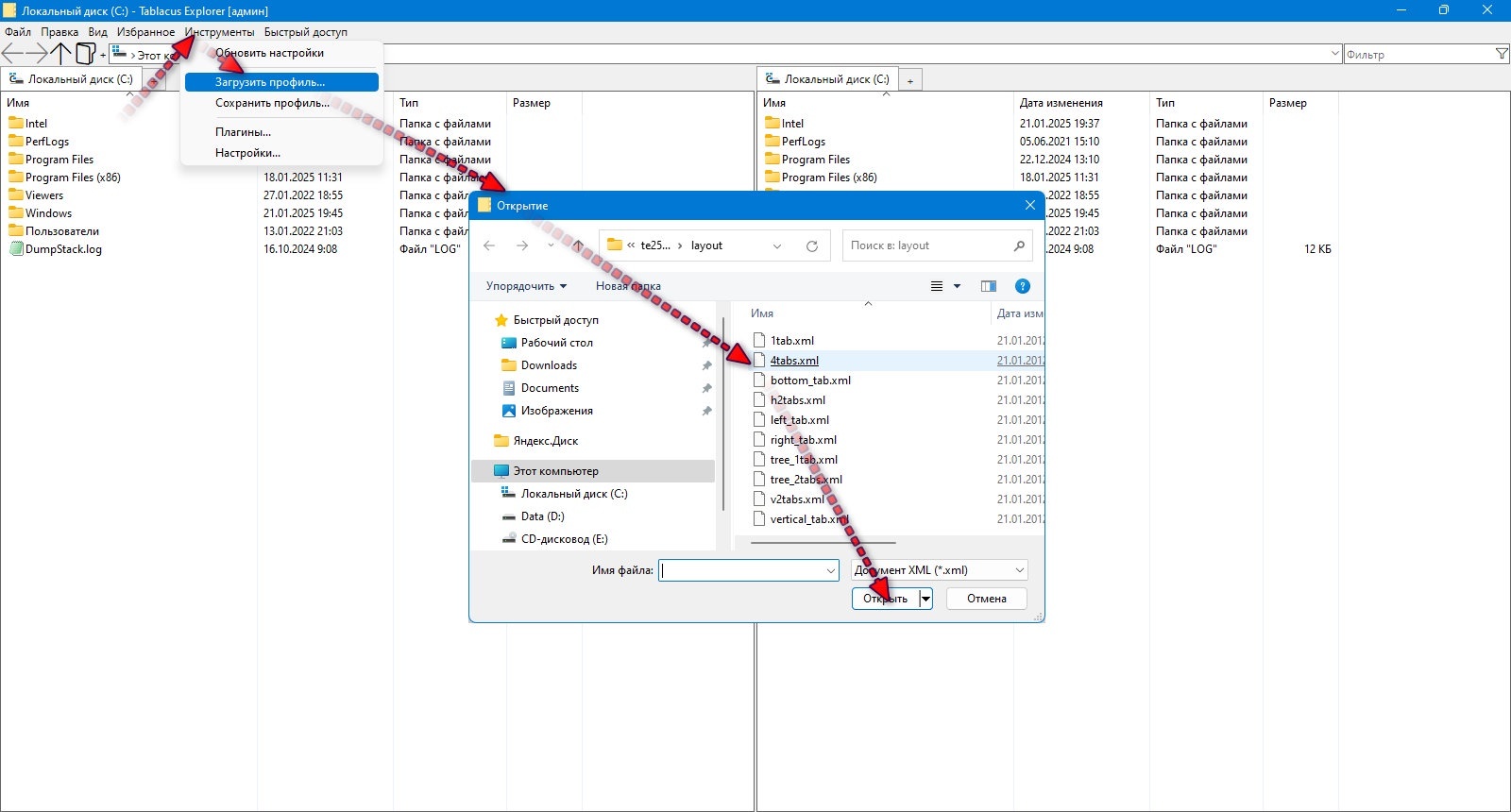This screenshot has height=812, width=1511.
Task: Click the filter funnel icon
Action: (x=1502, y=54)
